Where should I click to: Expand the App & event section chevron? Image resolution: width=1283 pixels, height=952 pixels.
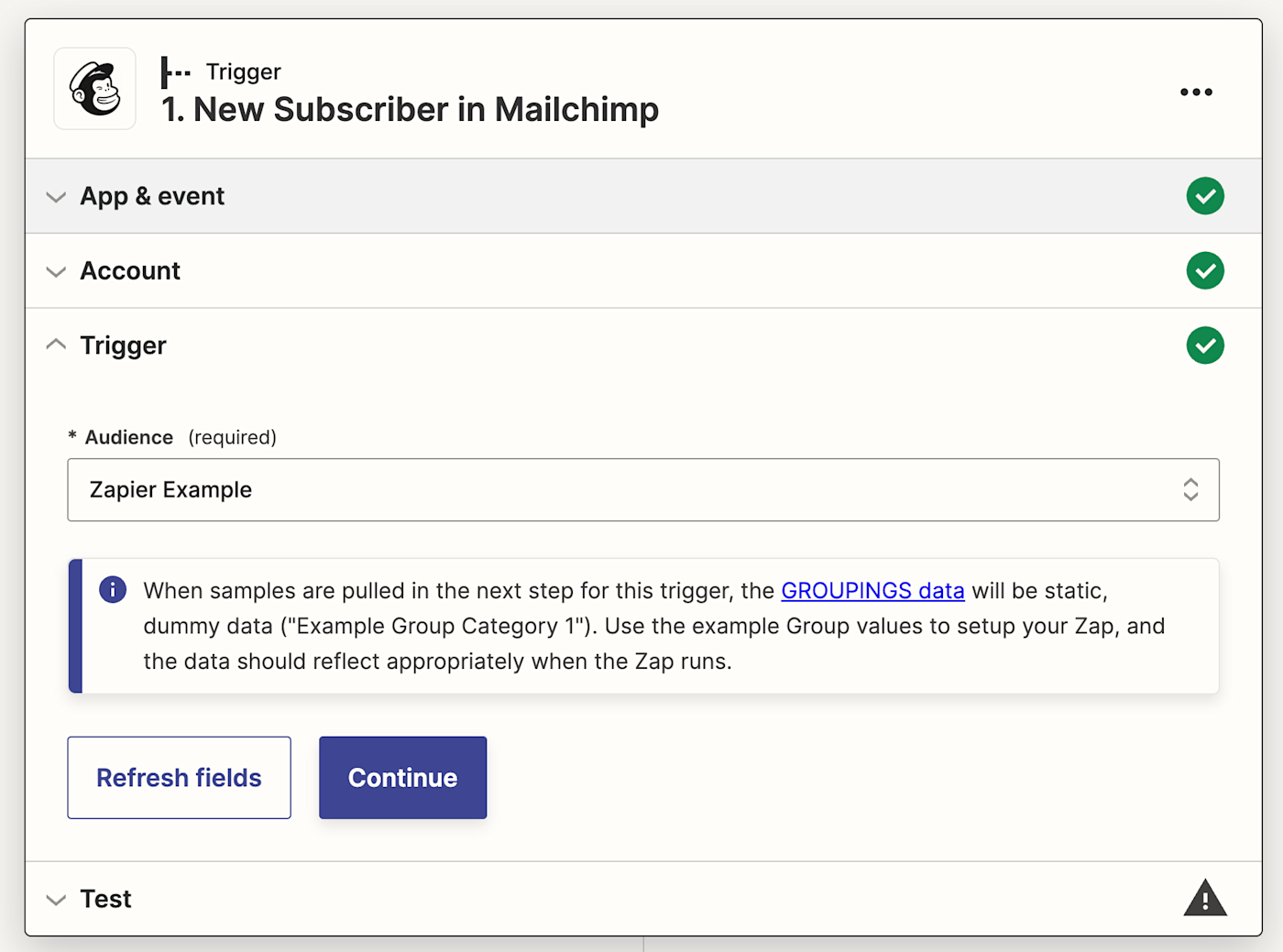(56, 197)
